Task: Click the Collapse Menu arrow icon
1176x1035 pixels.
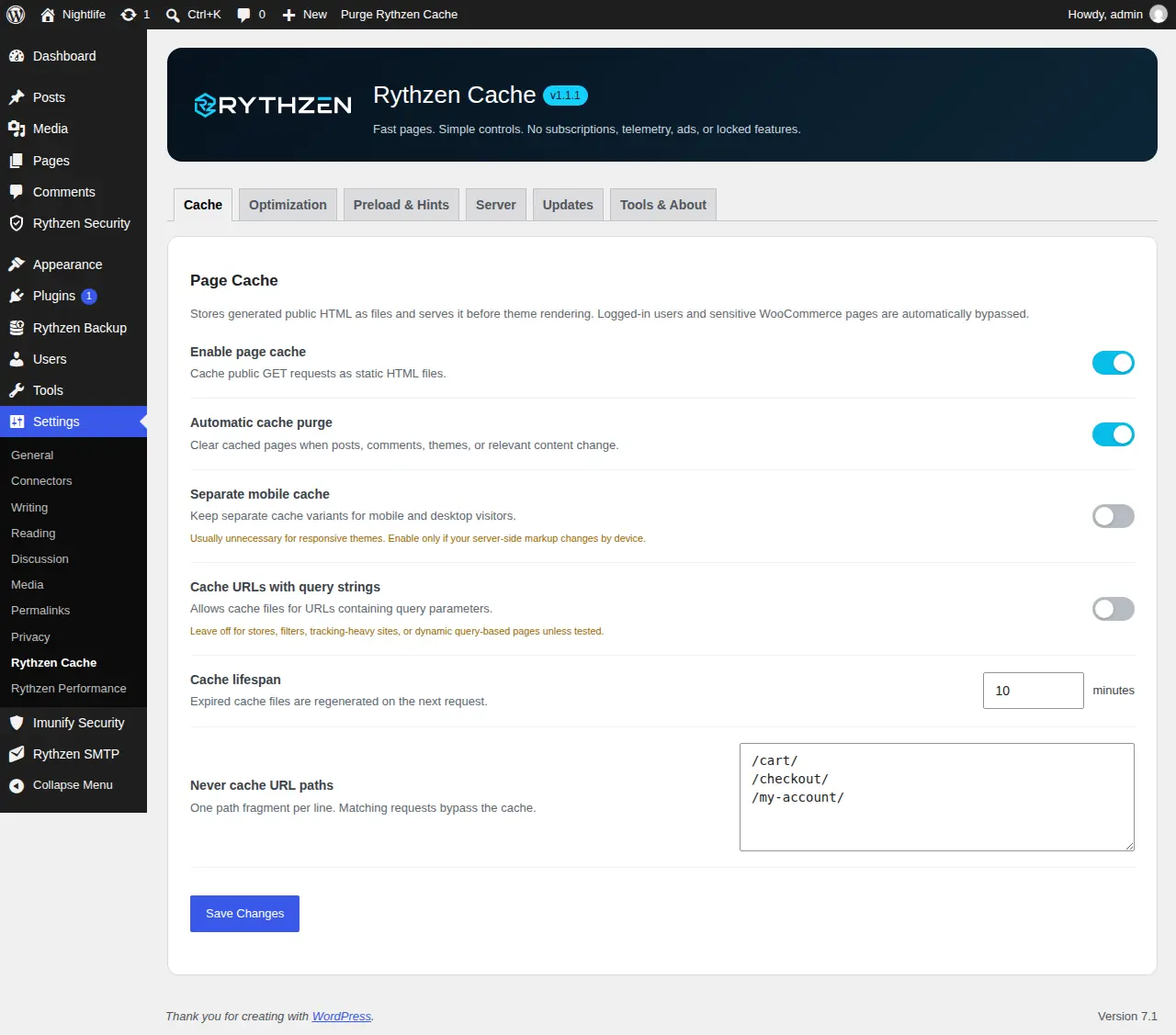Action: [17, 785]
